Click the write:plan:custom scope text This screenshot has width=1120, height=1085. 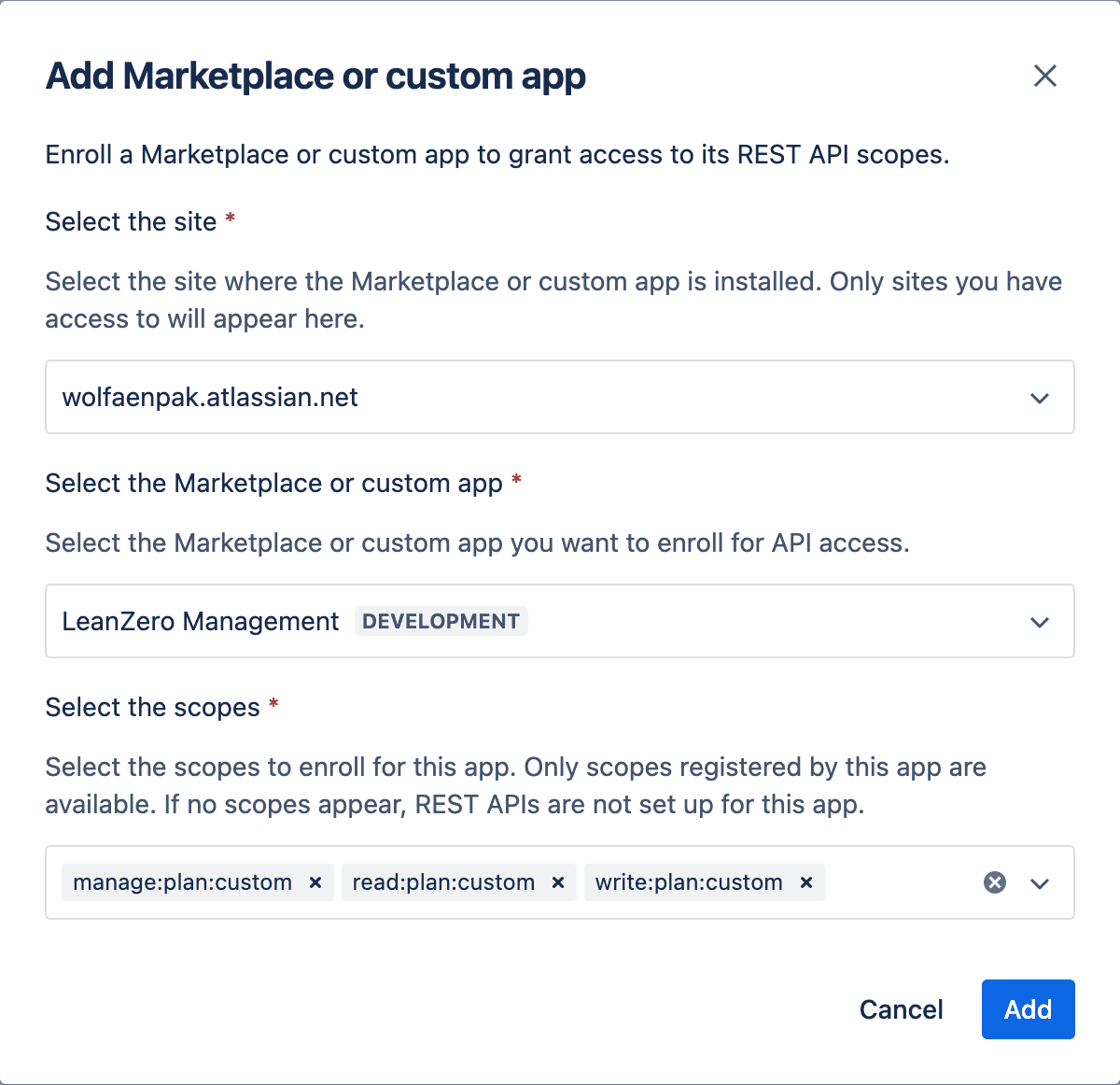click(x=689, y=882)
